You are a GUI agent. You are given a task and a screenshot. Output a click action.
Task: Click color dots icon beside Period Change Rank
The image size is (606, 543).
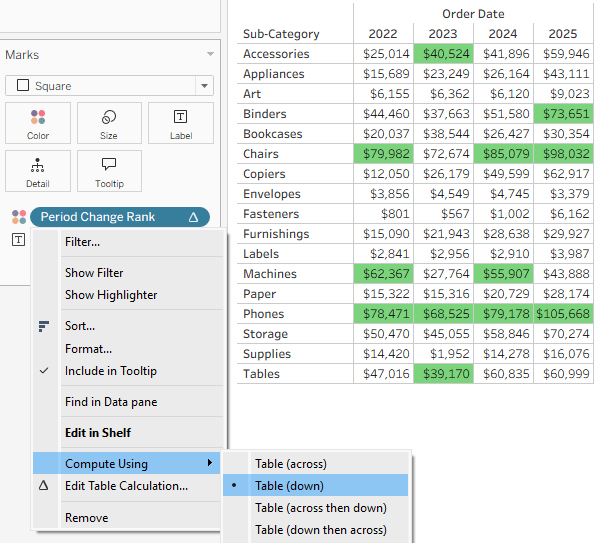18,217
